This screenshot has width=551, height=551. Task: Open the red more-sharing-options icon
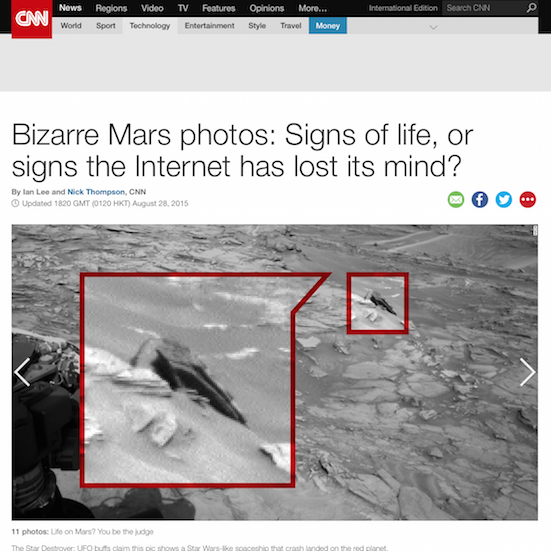tap(527, 200)
